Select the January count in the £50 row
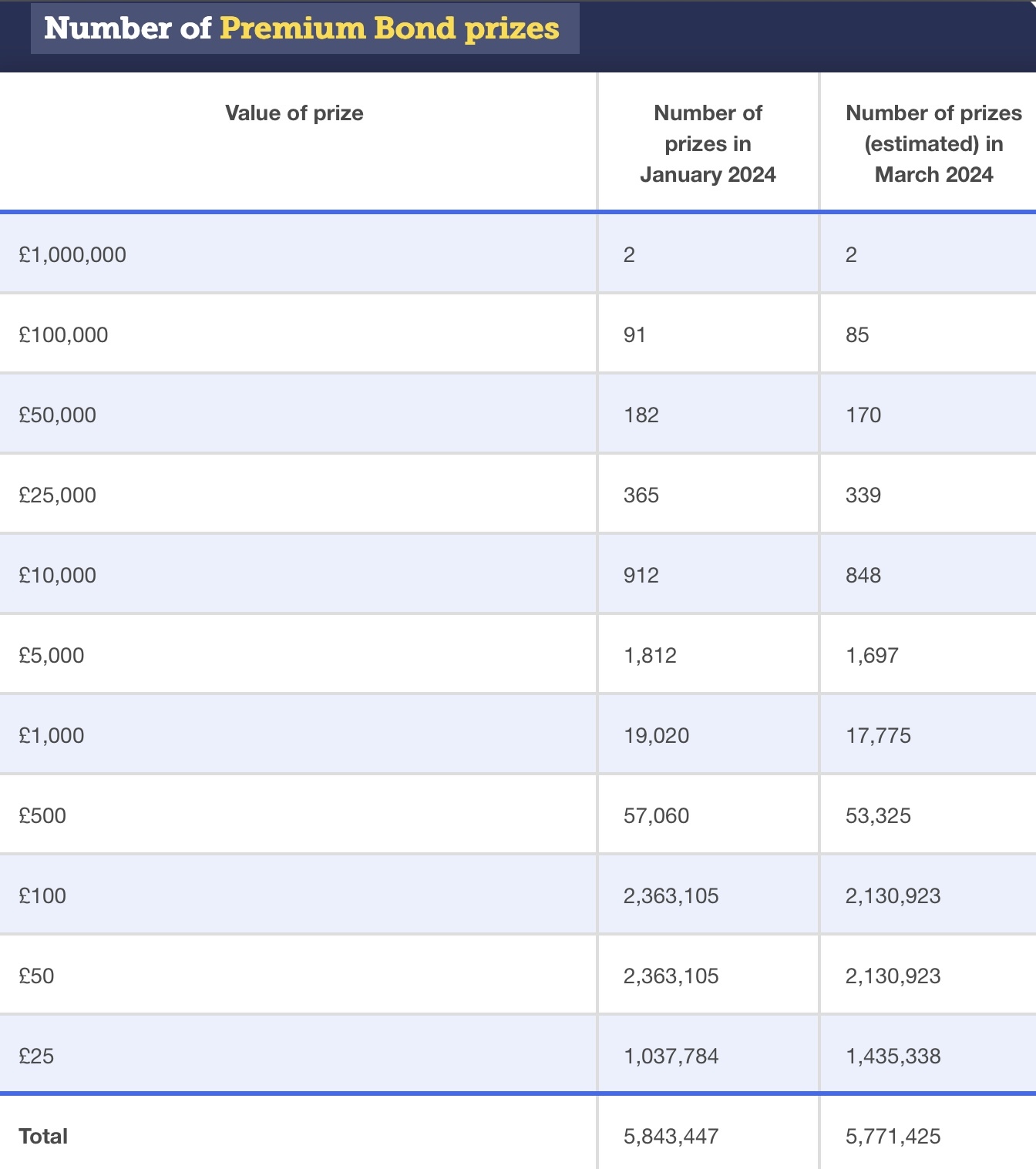1036x1169 pixels. (671, 976)
